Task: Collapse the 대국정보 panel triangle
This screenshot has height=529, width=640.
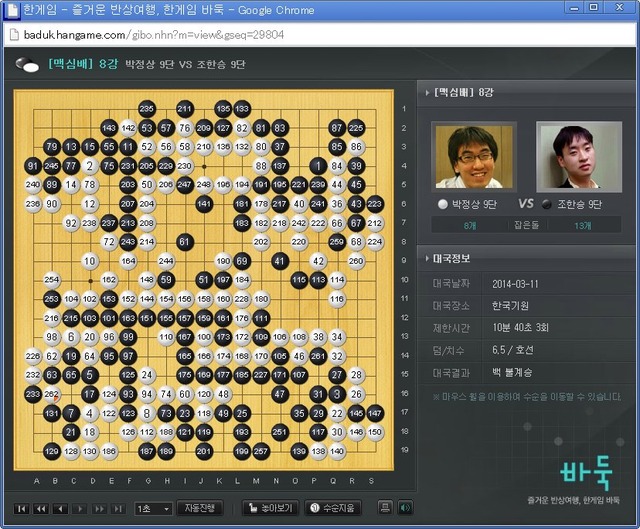Action: (x=427, y=258)
